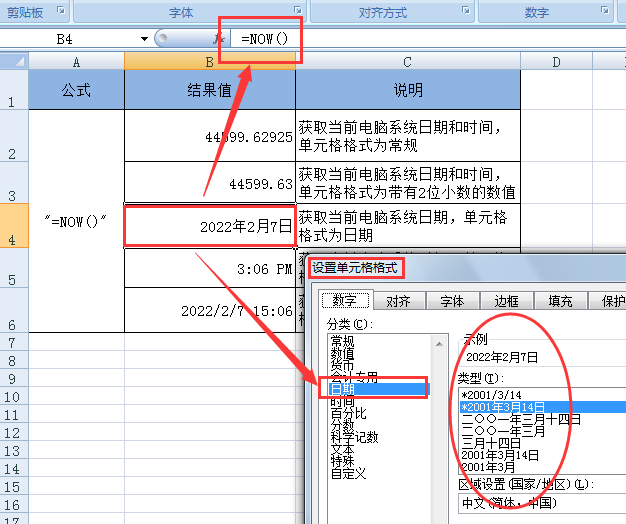The width and height of the screenshot is (626, 524).
Task: Click description cell 单元格格式为常规
Action: pyautogui.click(x=408, y=136)
